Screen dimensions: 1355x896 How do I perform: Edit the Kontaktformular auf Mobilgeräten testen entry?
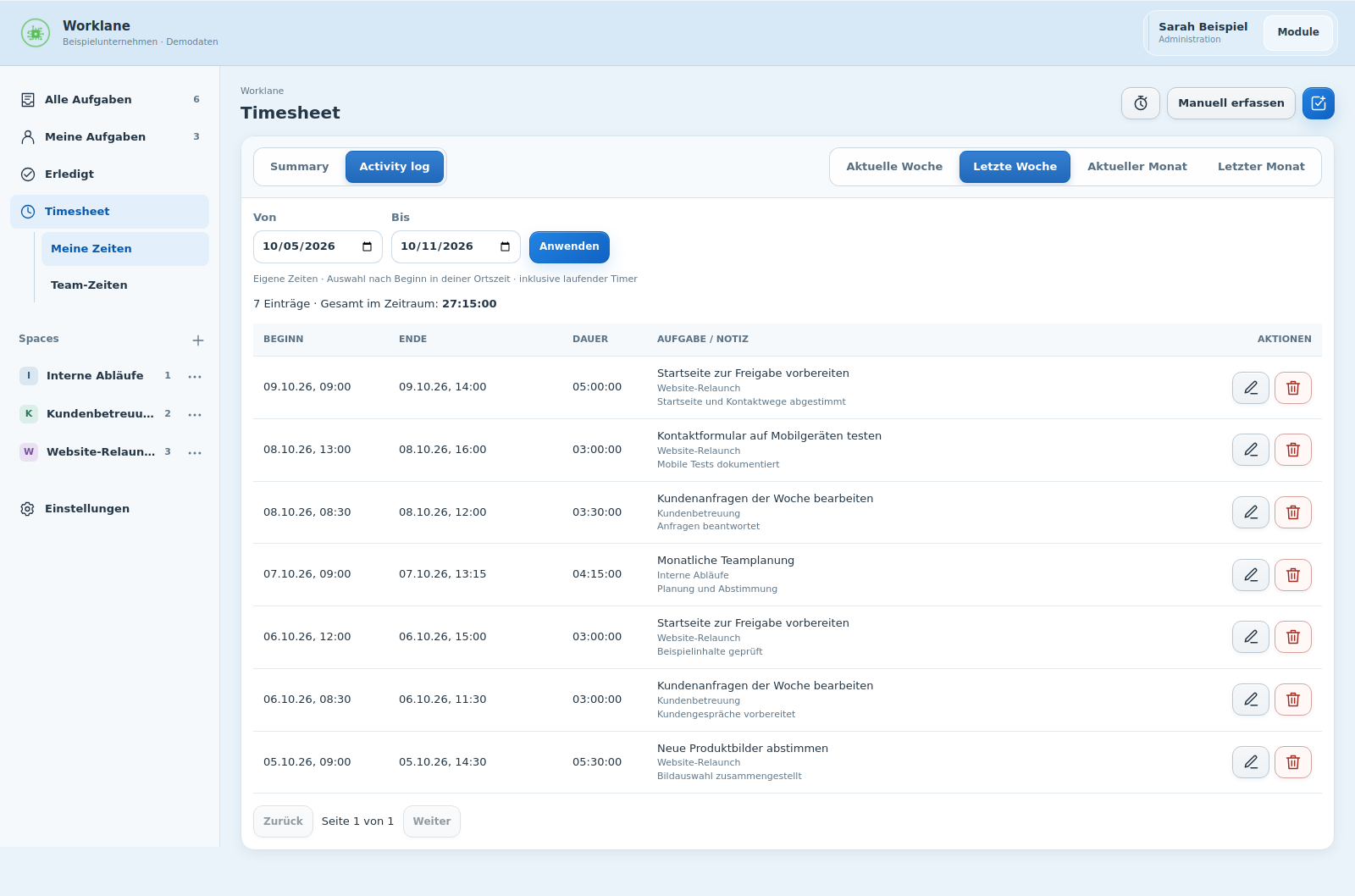click(1251, 450)
